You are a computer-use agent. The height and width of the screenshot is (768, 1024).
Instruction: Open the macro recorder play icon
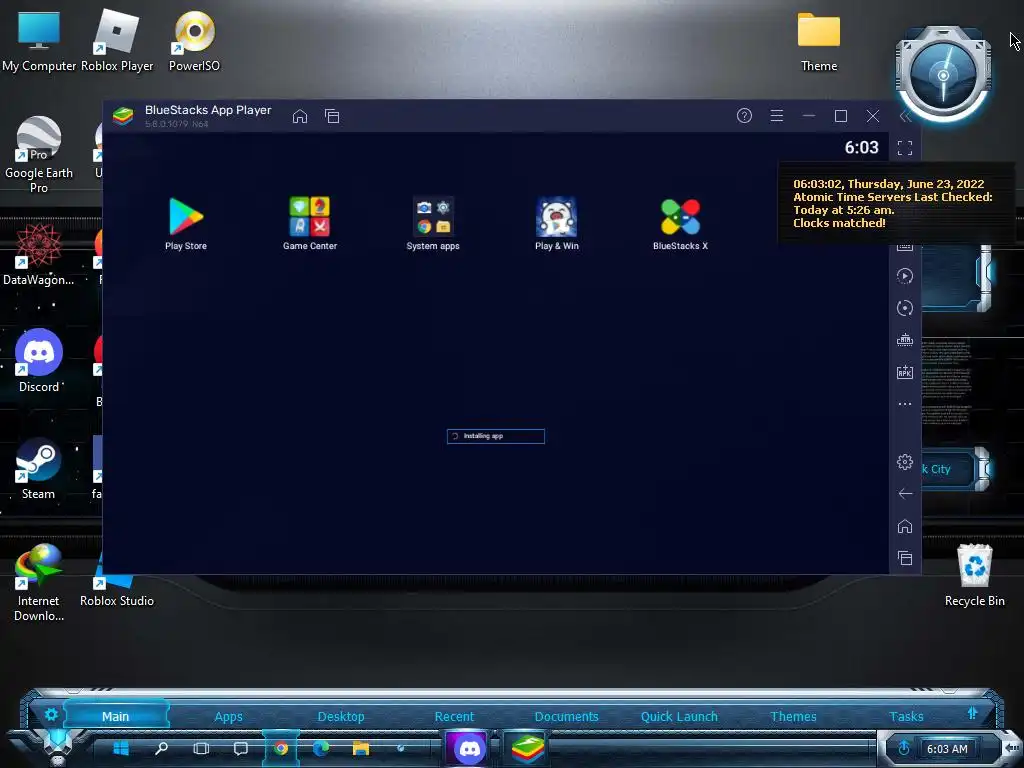coord(904,276)
